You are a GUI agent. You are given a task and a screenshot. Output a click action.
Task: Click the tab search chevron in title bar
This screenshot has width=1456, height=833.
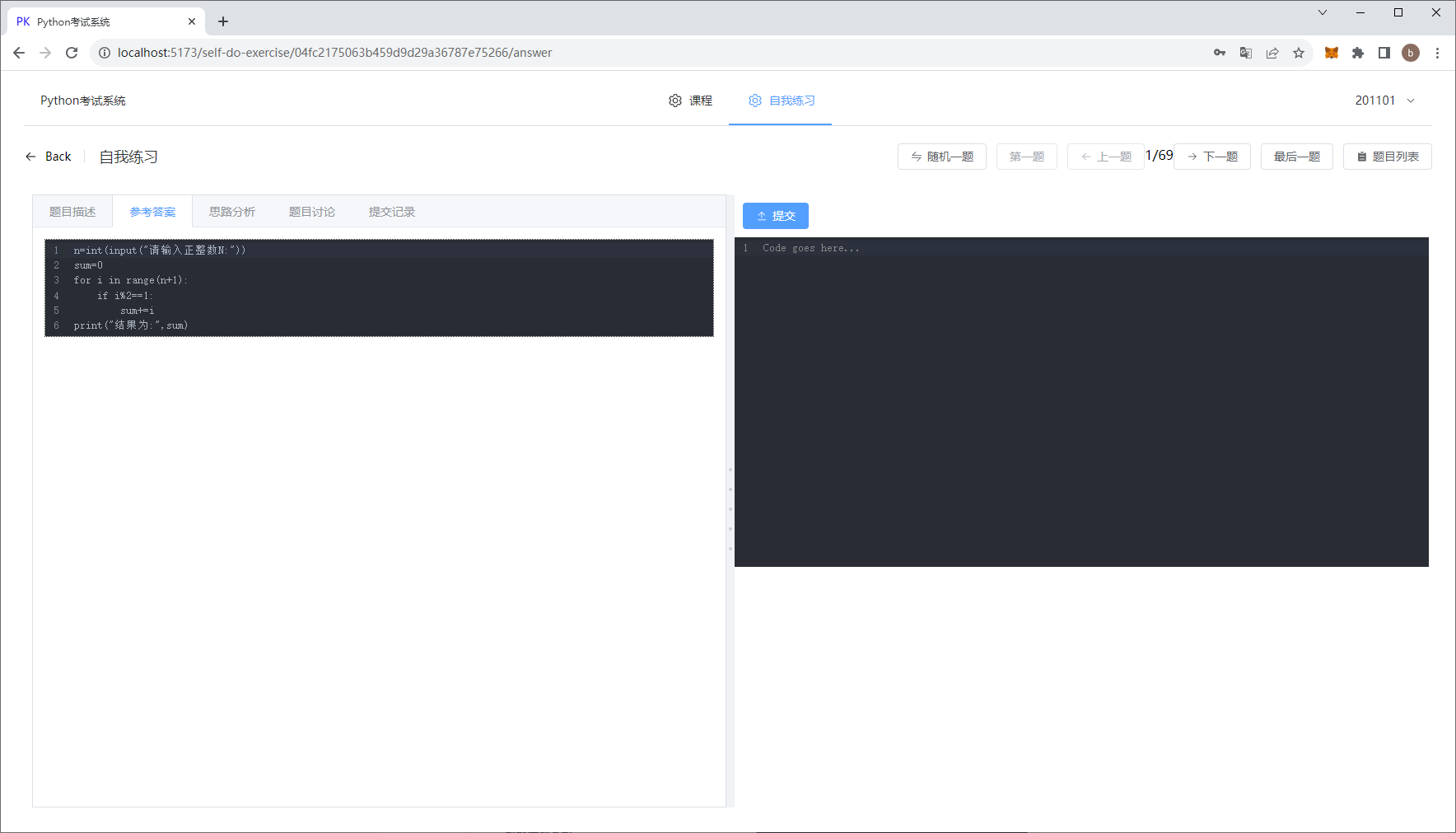pyautogui.click(x=1323, y=12)
